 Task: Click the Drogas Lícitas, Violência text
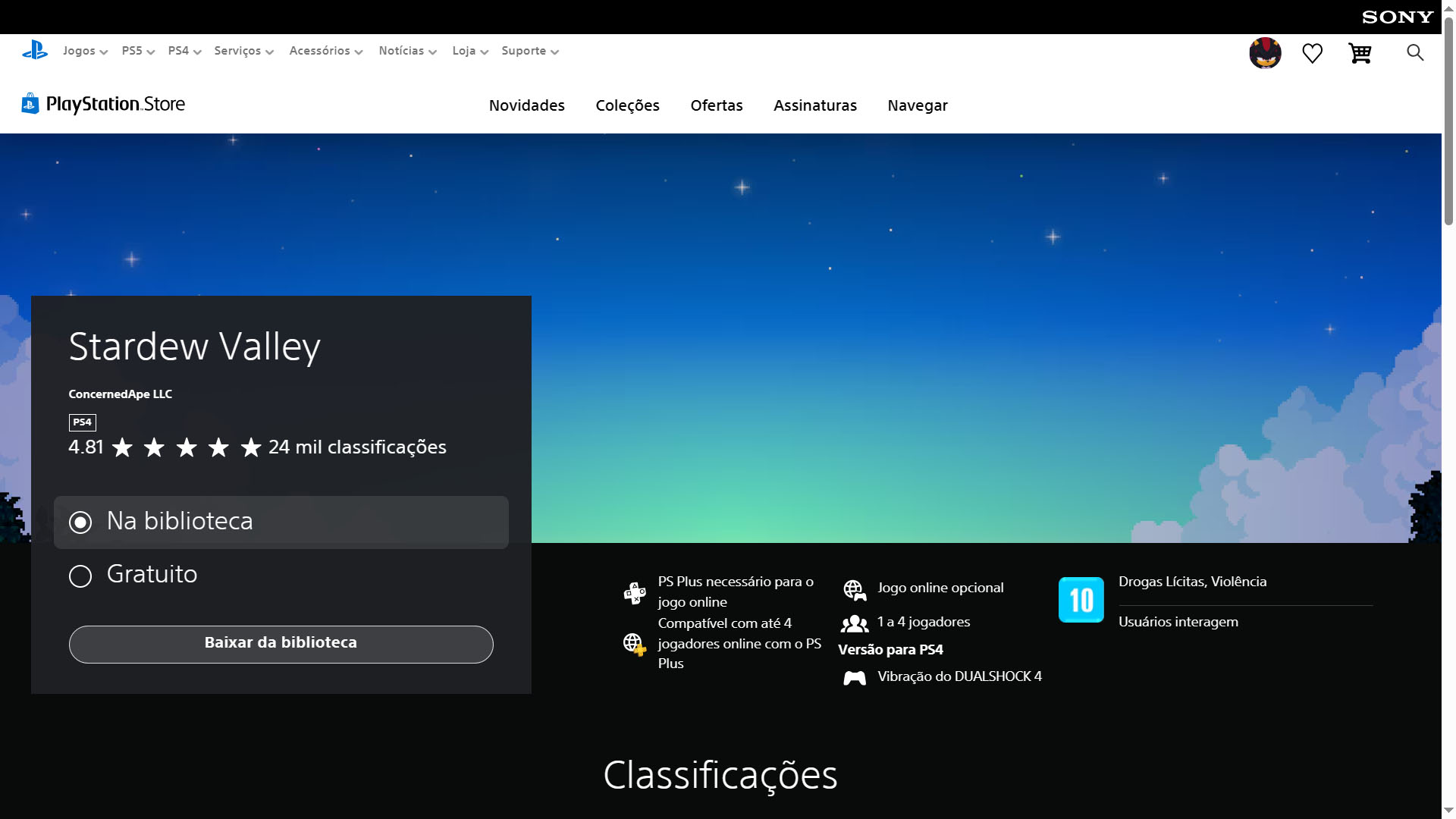[x=1192, y=582]
